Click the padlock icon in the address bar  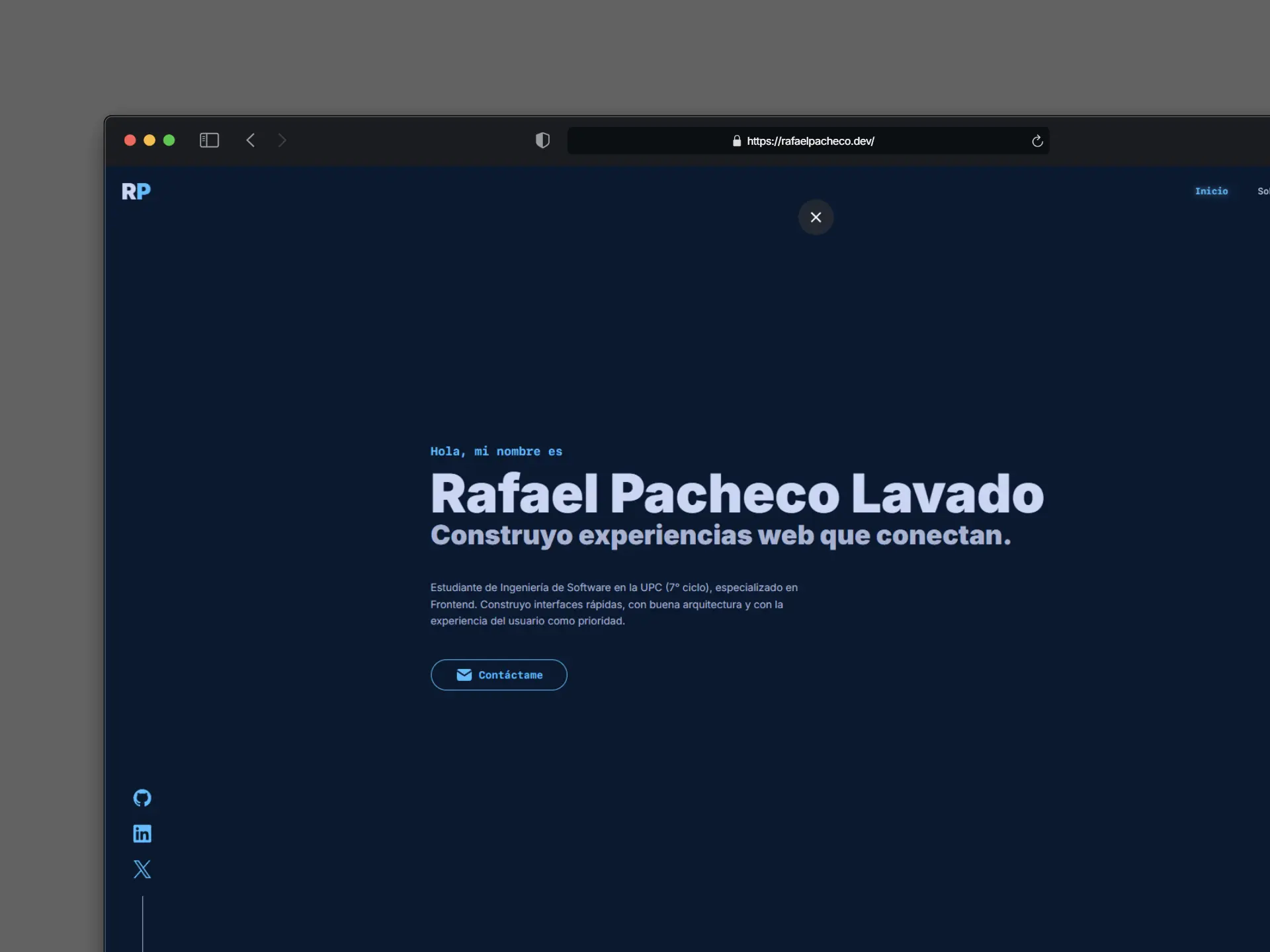(x=736, y=141)
